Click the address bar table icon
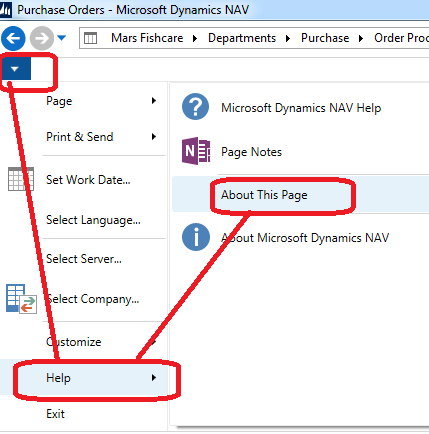 90,38
